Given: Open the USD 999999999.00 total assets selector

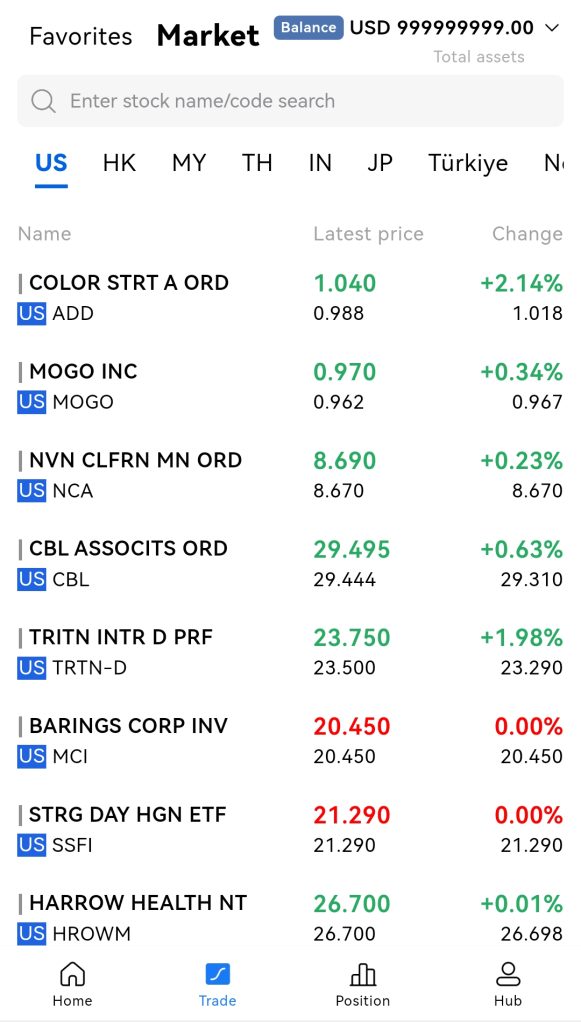Looking at the screenshot, I should click(x=442, y=27).
